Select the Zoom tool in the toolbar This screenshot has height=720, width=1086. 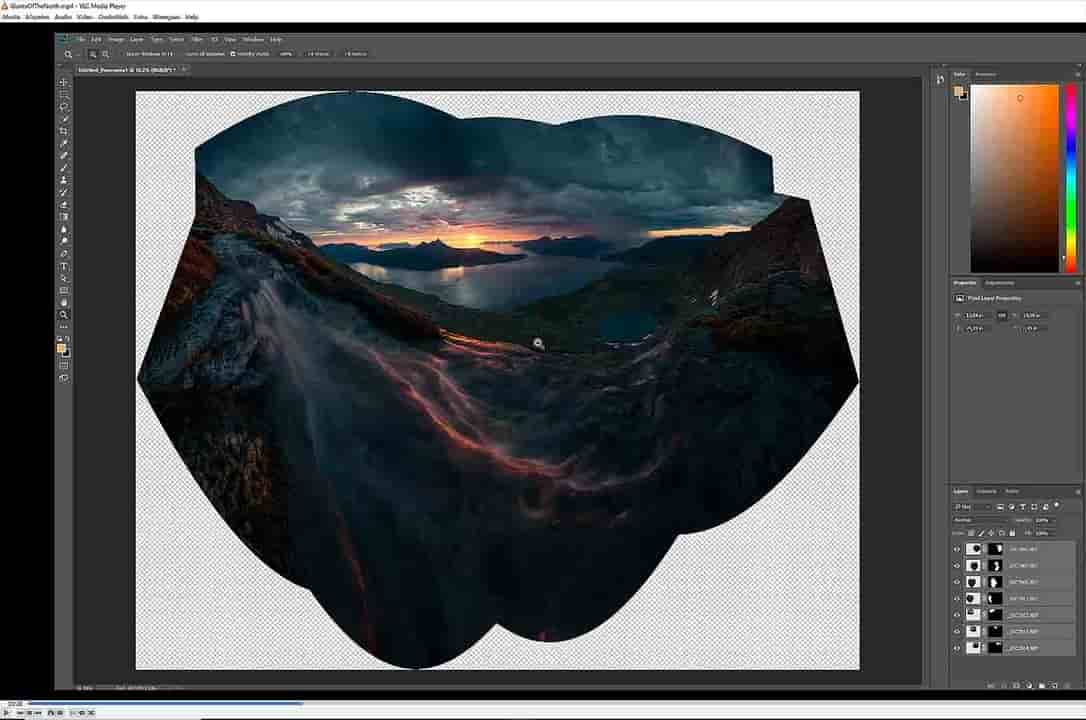tap(64, 314)
